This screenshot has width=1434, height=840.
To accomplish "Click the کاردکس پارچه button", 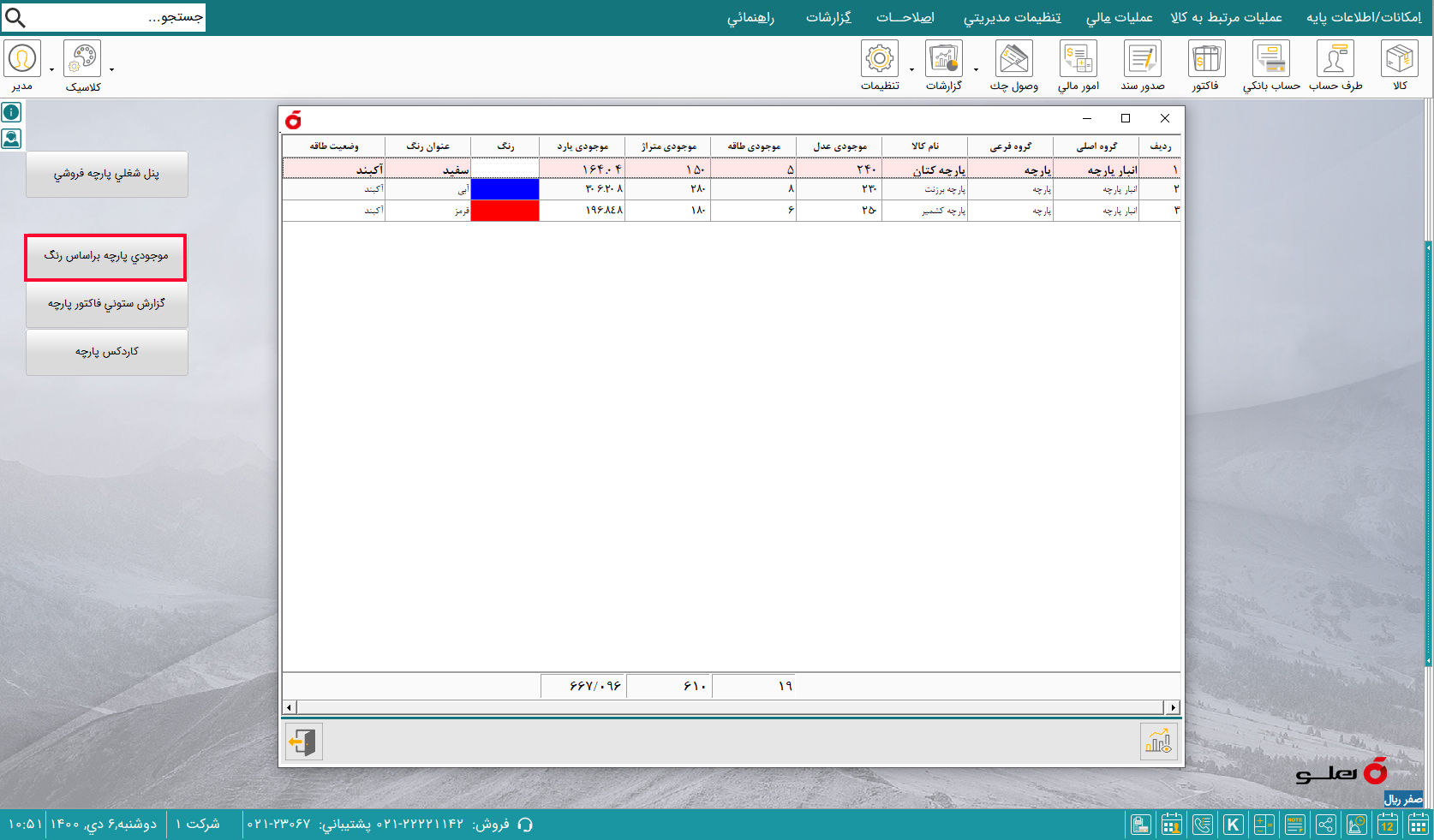I will pyautogui.click(x=107, y=352).
